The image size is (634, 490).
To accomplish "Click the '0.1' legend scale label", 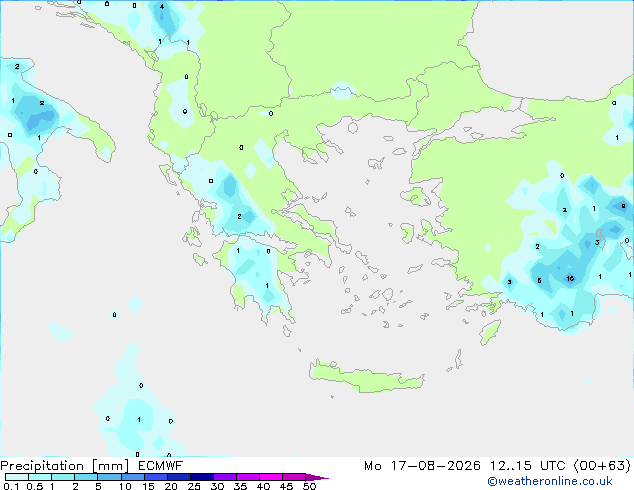I will [x=11, y=486].
